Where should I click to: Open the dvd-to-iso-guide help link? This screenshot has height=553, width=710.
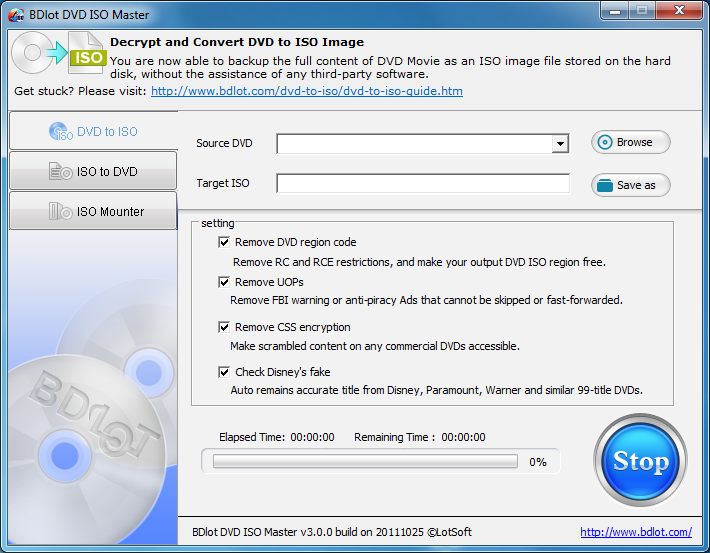click(307, 91)
